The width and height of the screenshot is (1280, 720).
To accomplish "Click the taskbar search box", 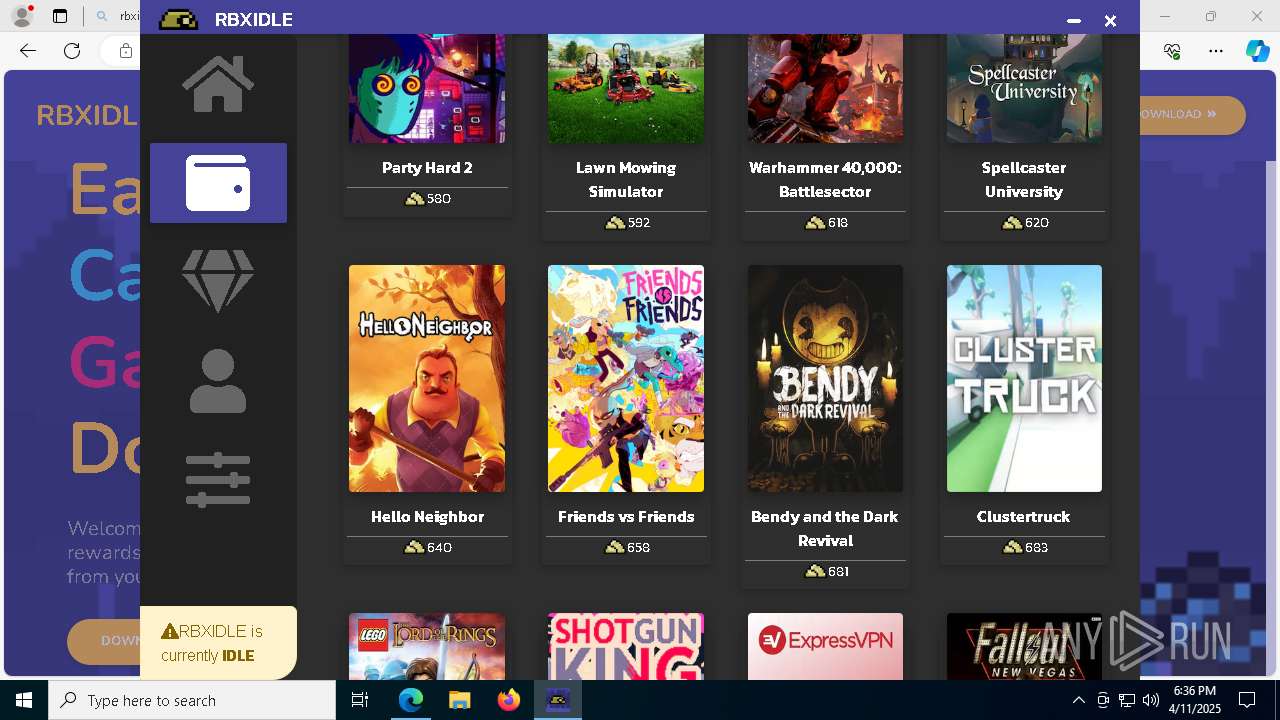I will tap(192, 700).
